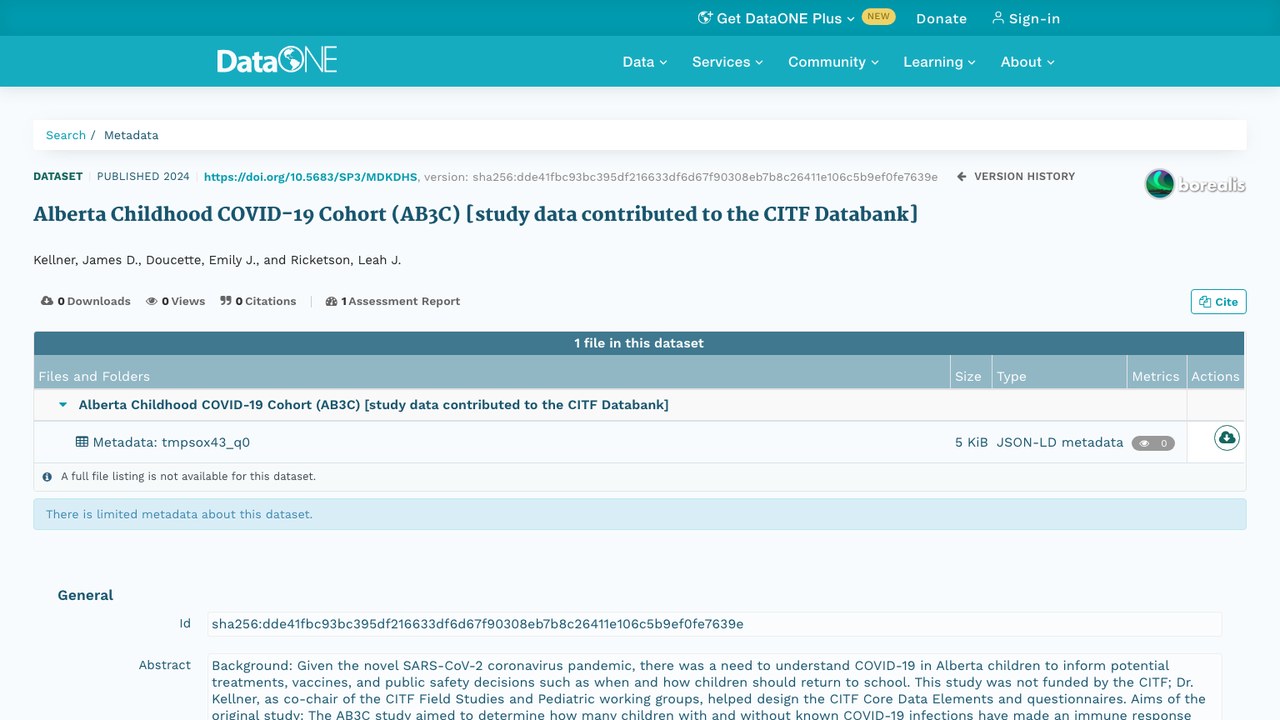1280x720 pixels.
Task: Open the 1 Assessment Report
Action: point(393,301)
